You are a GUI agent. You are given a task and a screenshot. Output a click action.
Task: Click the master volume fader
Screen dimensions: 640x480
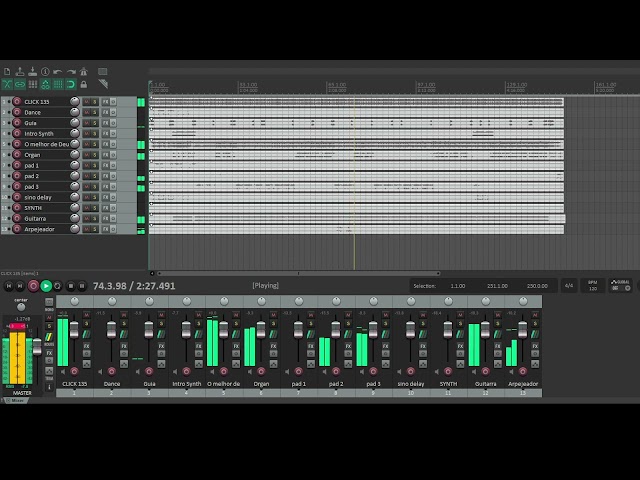pyautogui.click(x=37, y=346)
